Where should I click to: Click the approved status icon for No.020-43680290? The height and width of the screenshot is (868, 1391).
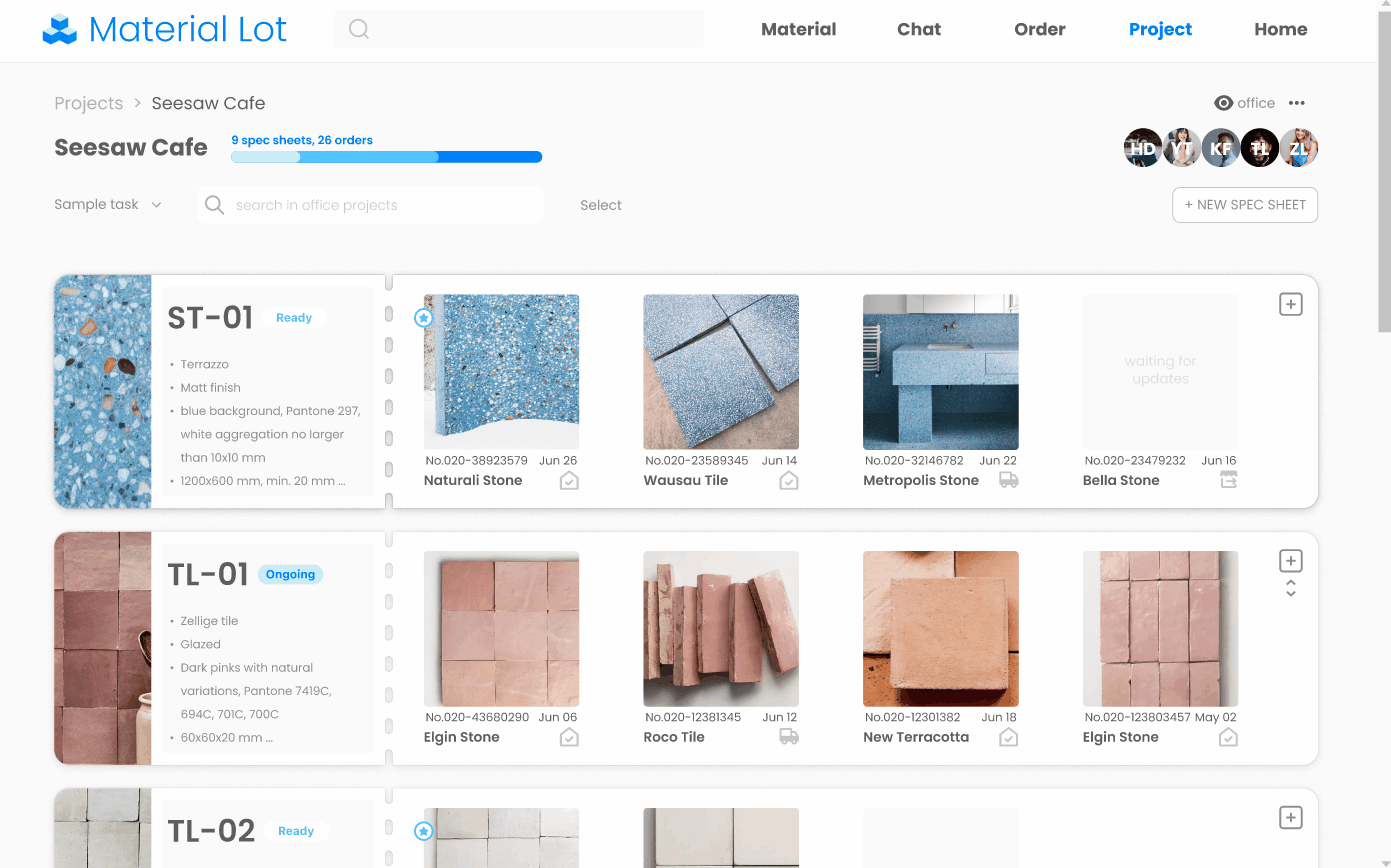[569, 738]
